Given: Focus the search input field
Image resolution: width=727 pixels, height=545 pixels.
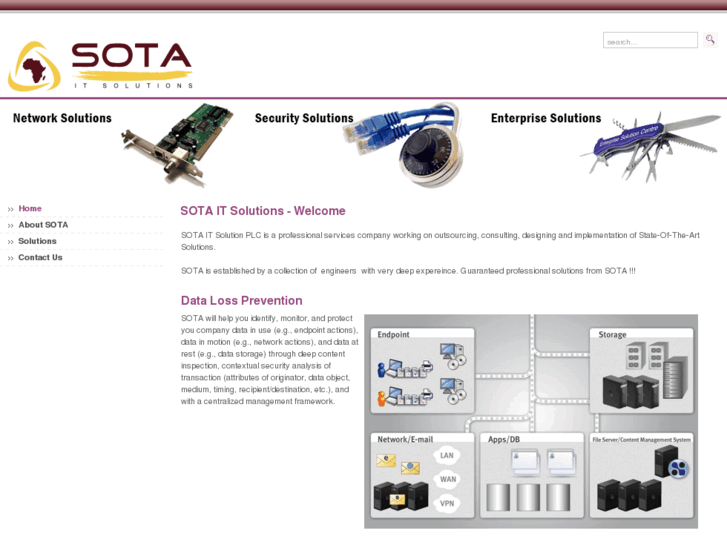Looking at the screenshot, I should click(x=650, y=40).
